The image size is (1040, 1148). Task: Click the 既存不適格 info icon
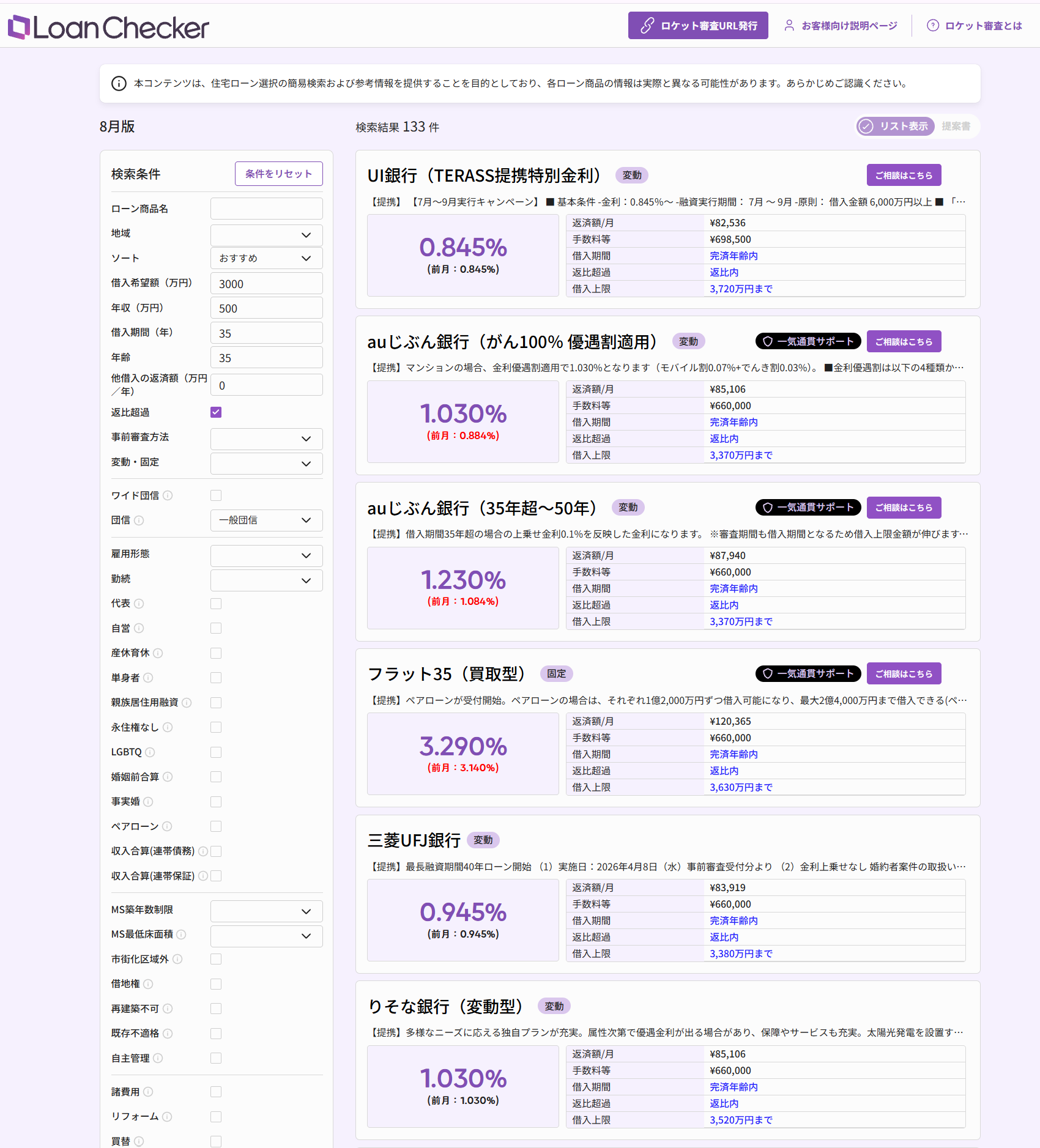tap(168, 1034)
